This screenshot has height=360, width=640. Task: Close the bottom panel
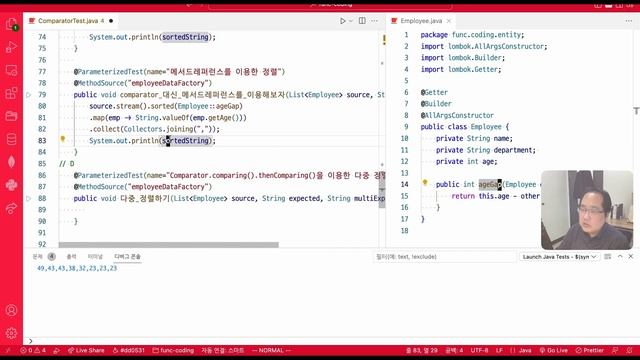pyautogui.click(x=631, y=256)
